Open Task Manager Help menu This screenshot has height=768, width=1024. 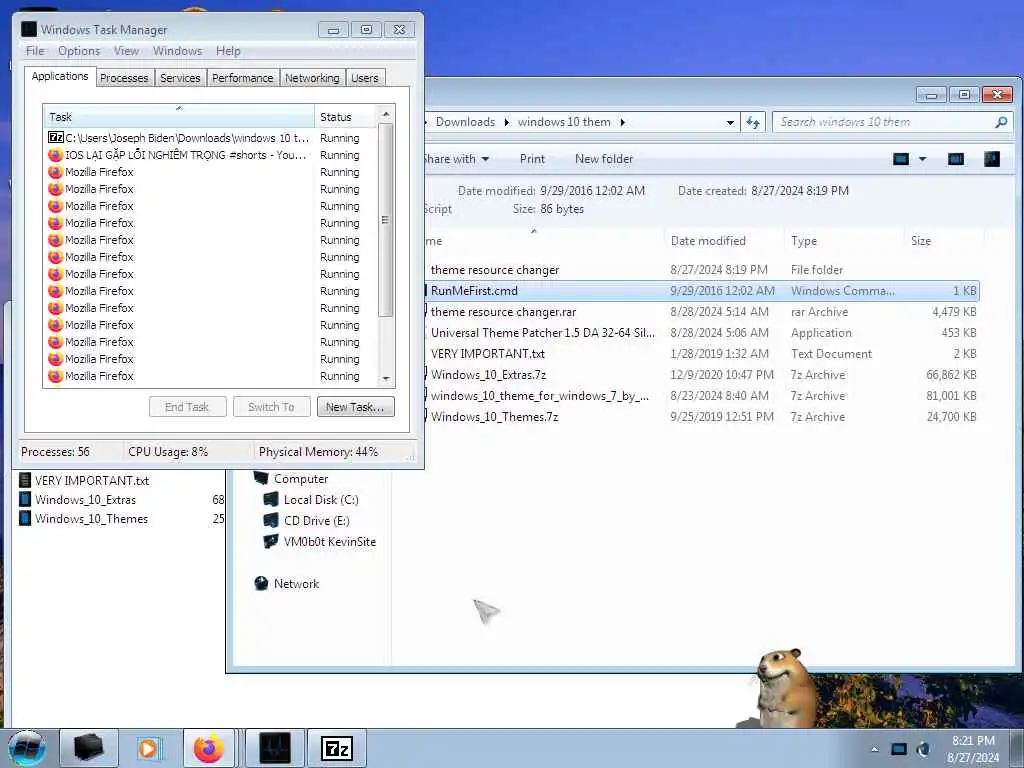tap(228, 51)
